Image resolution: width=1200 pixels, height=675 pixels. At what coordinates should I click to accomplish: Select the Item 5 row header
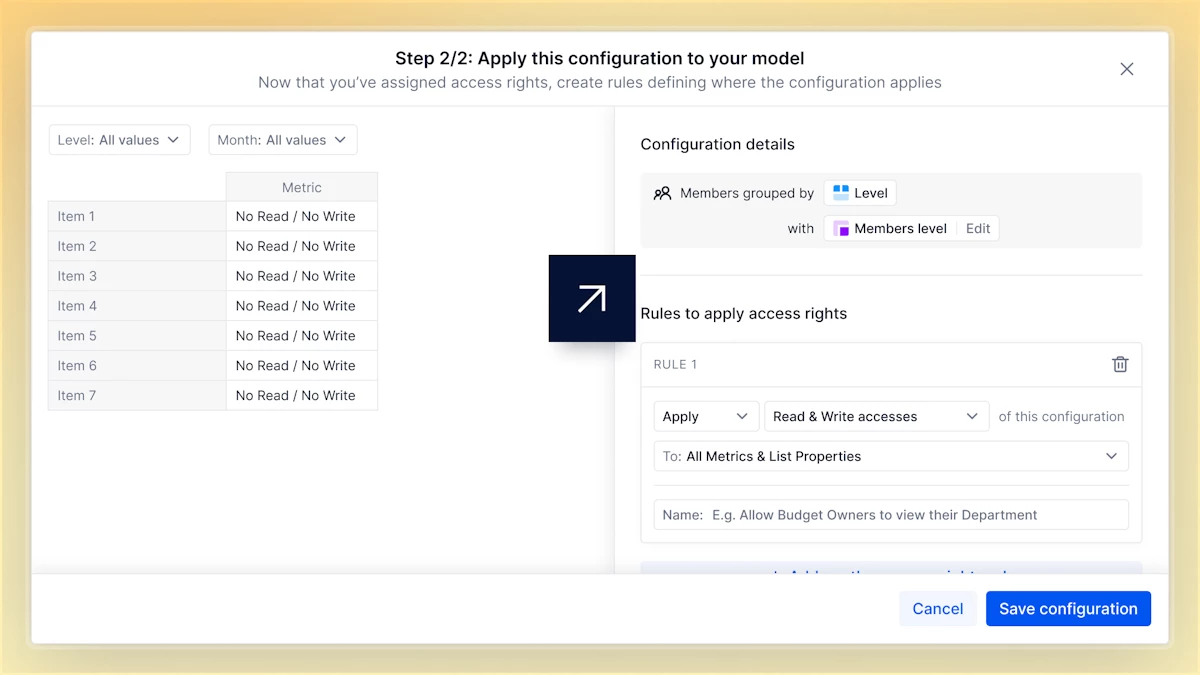[137, 336]
